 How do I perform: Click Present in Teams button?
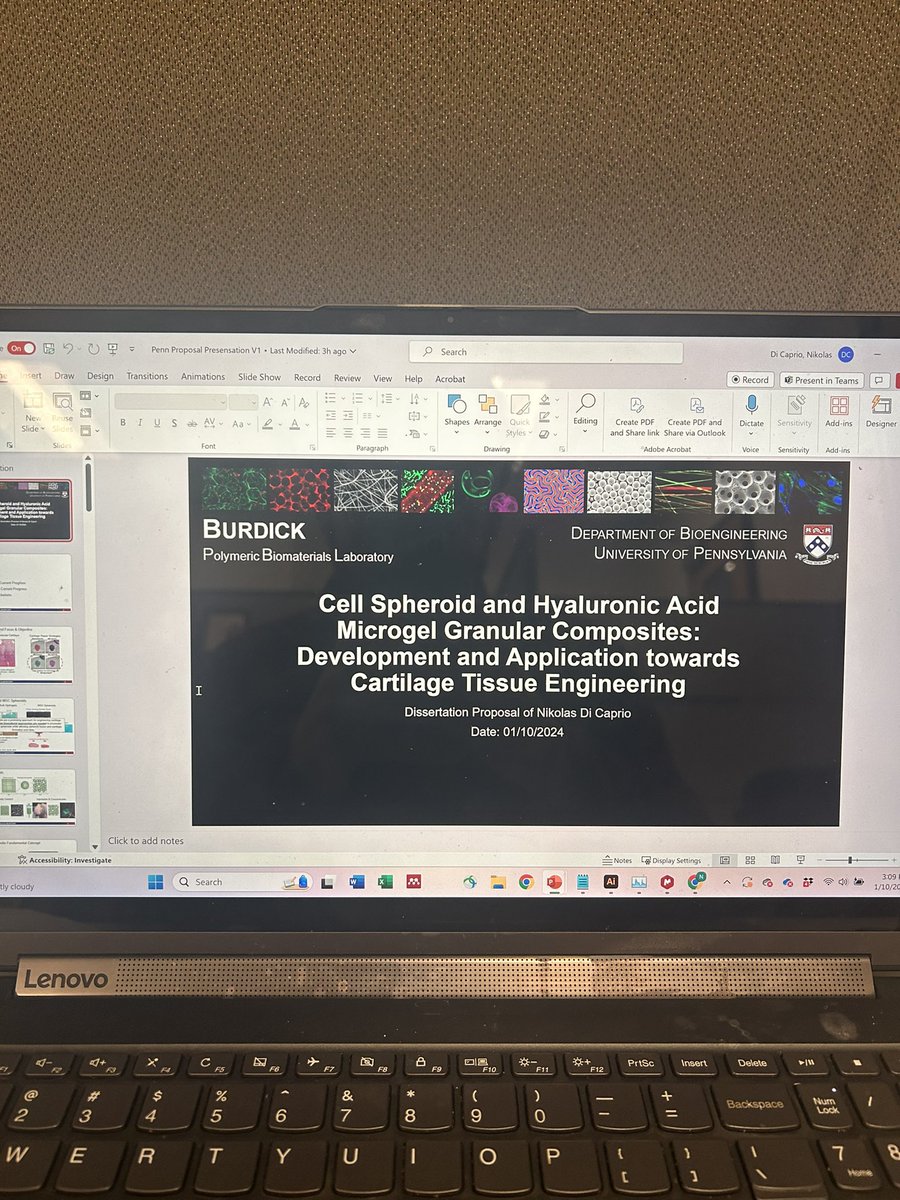click(822, 380)
